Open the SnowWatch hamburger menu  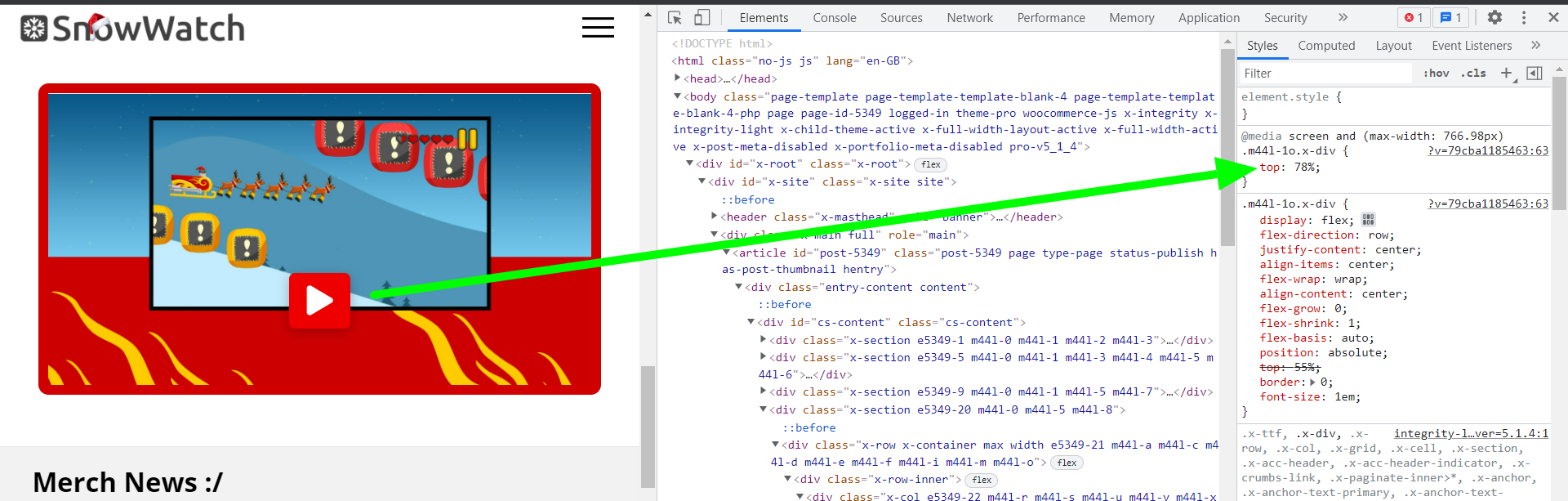[x=598, y=28]
